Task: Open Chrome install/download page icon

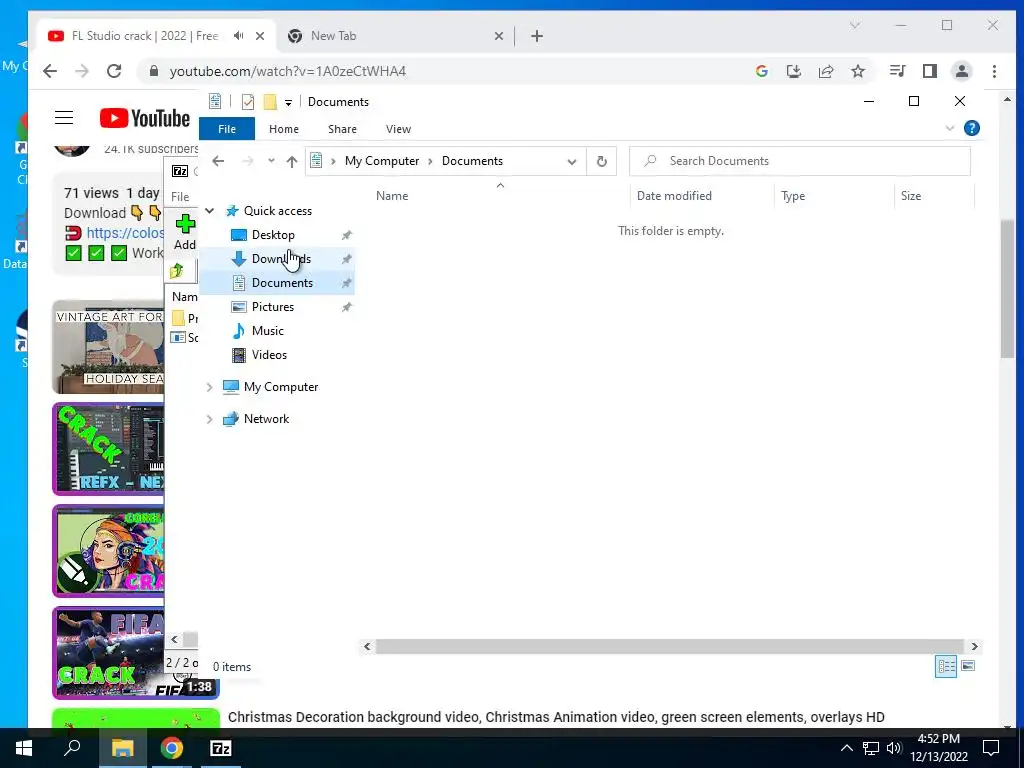Action: 793,71
